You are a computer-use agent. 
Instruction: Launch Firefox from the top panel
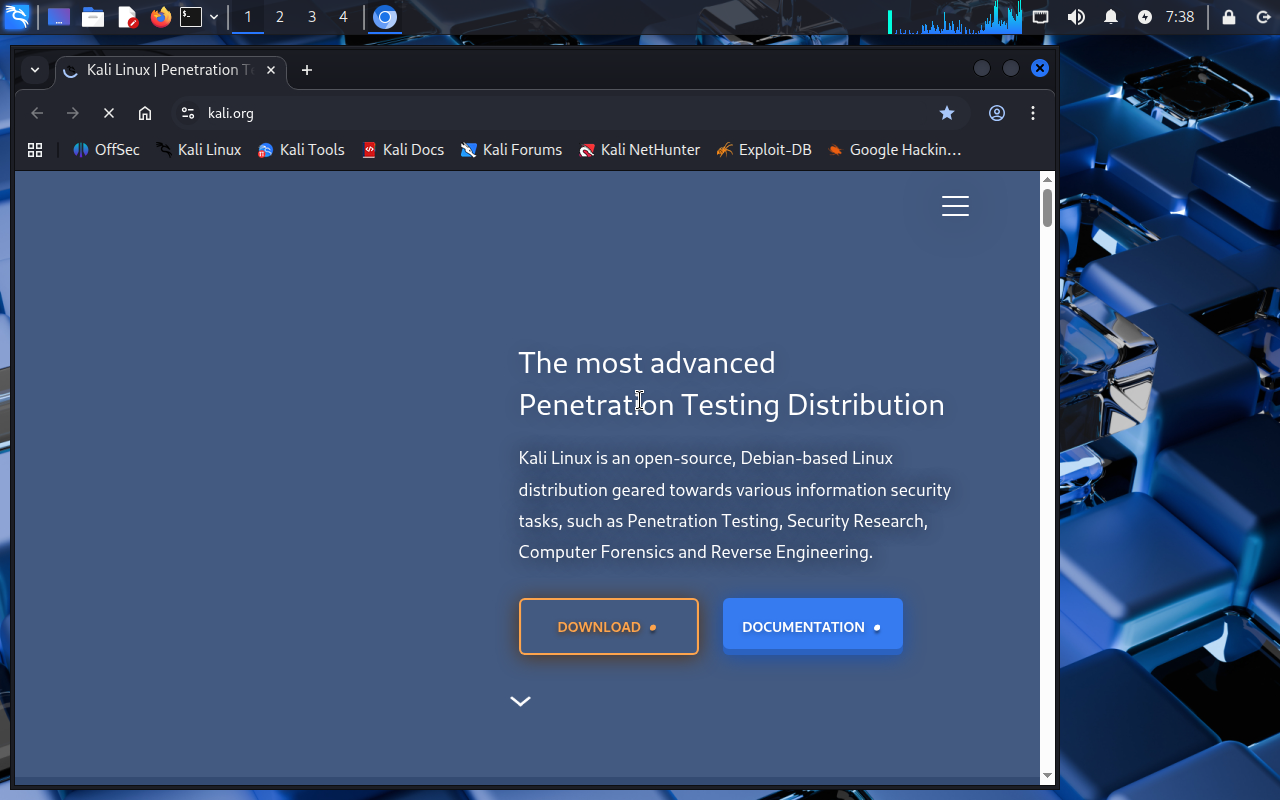160,17
